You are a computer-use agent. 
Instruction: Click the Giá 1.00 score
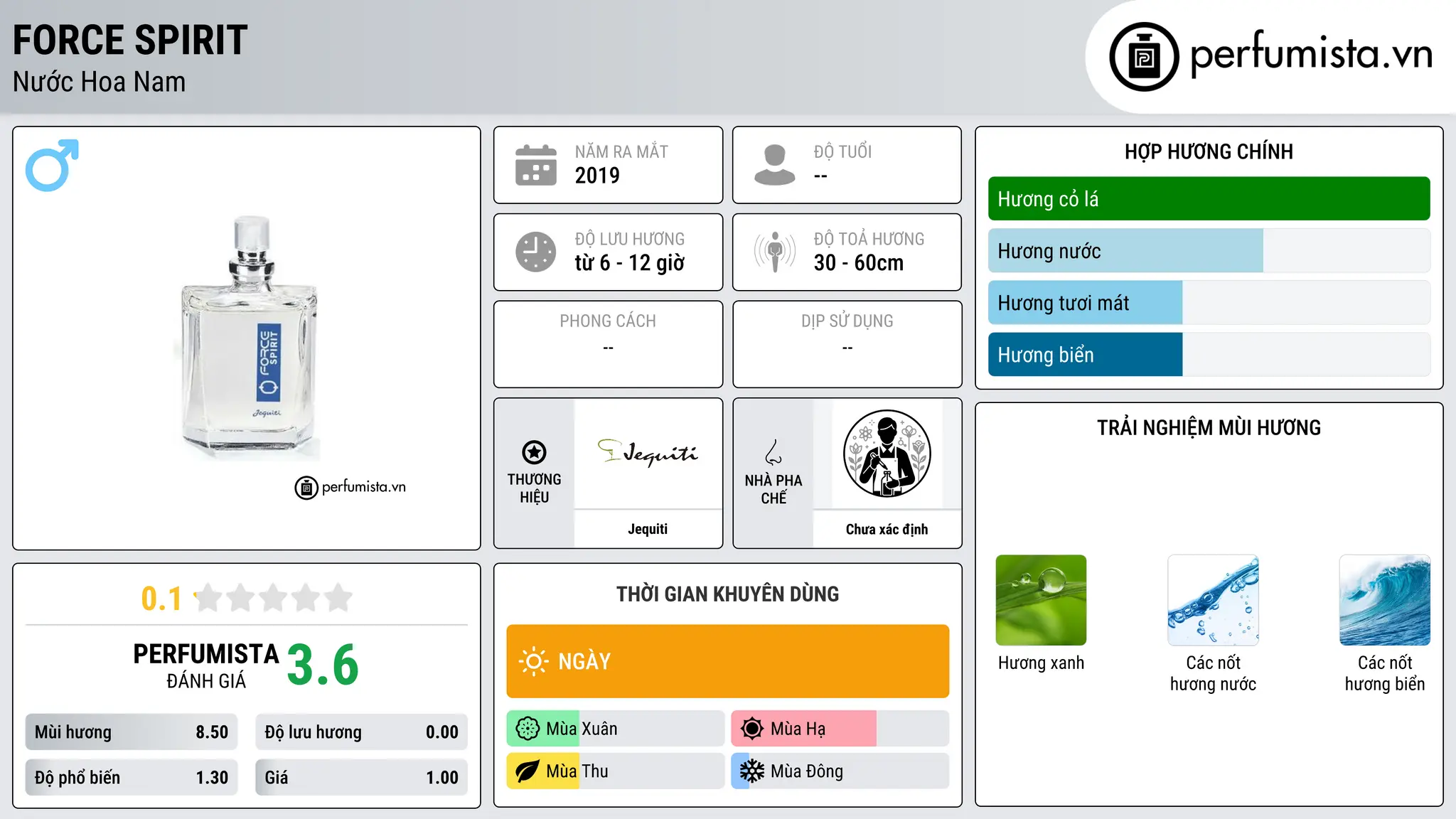[x=361, y=778]
